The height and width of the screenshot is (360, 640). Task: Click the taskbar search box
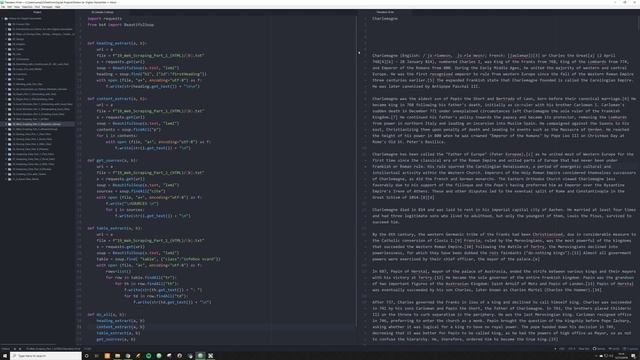[46, 356]
